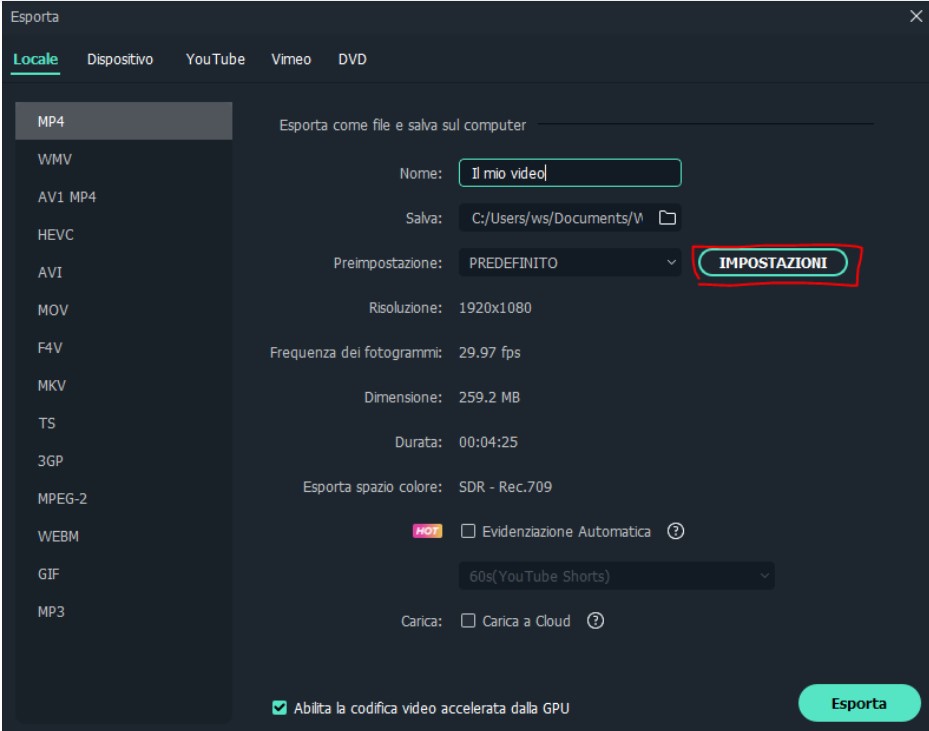
Task: Click the green Esporta button
Action: [859, 703]
